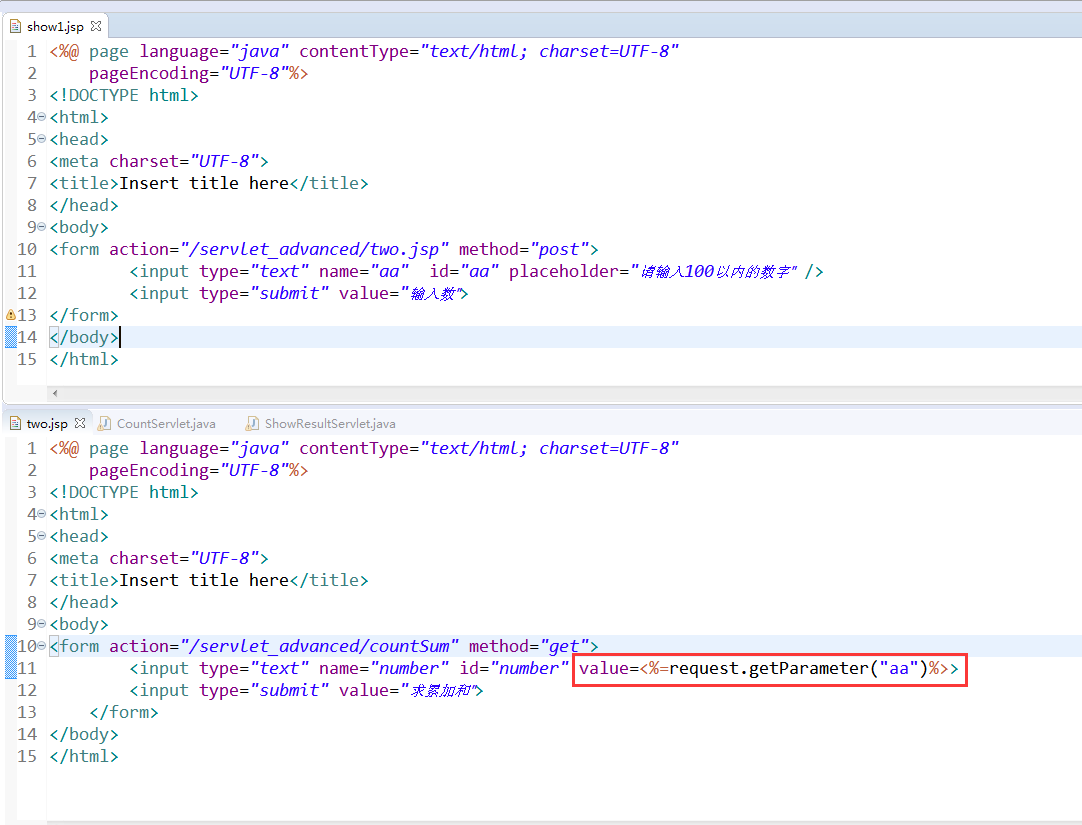1082x825 pixels.
Task: Open the CountServlet.java tab
Action: [x=166, y=424]
